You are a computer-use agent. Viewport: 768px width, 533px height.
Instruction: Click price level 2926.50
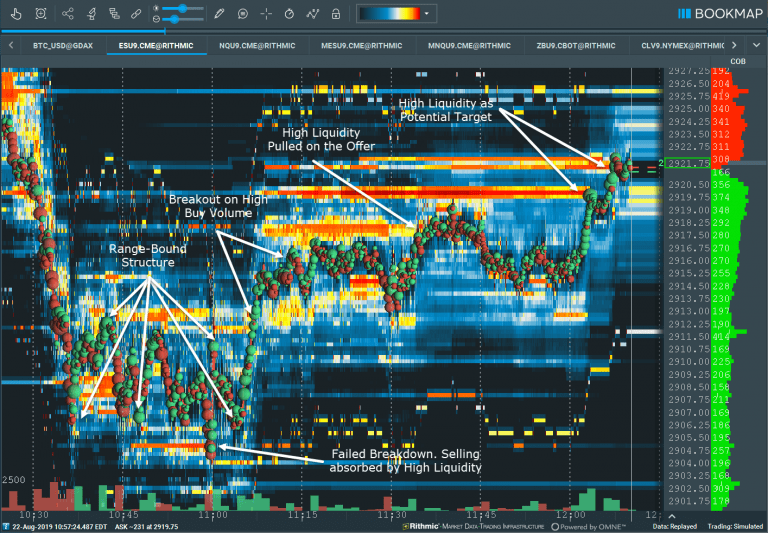pyautogui.click(x=689, y=84)
